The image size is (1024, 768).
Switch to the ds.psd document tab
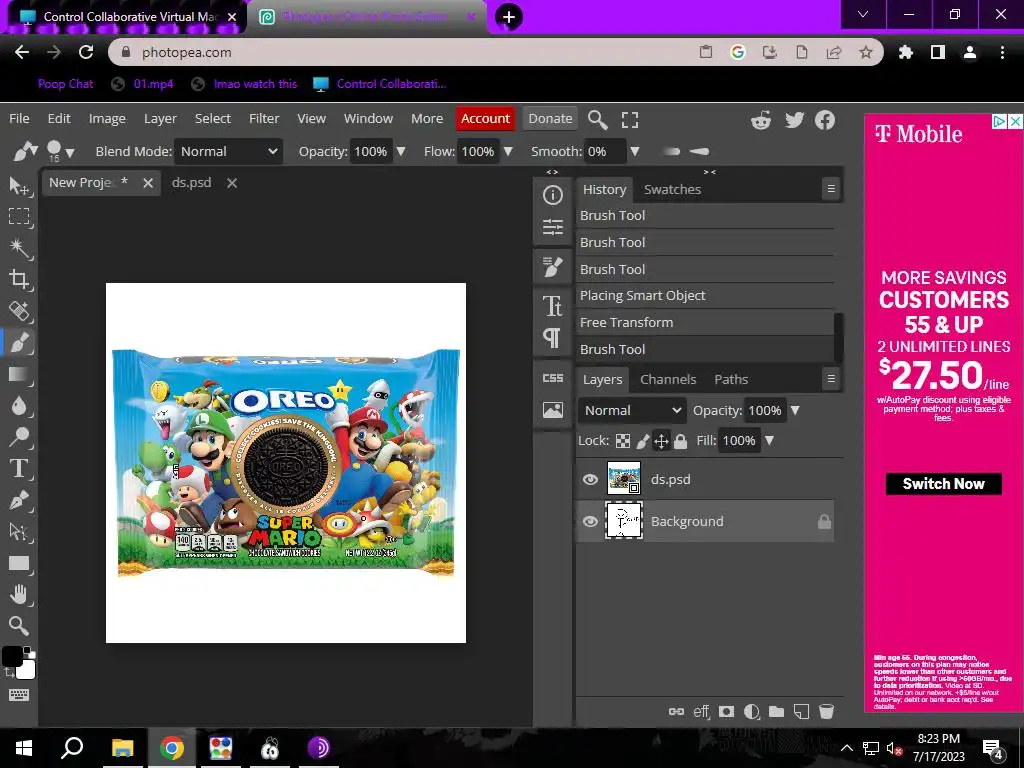pos(191,183)
